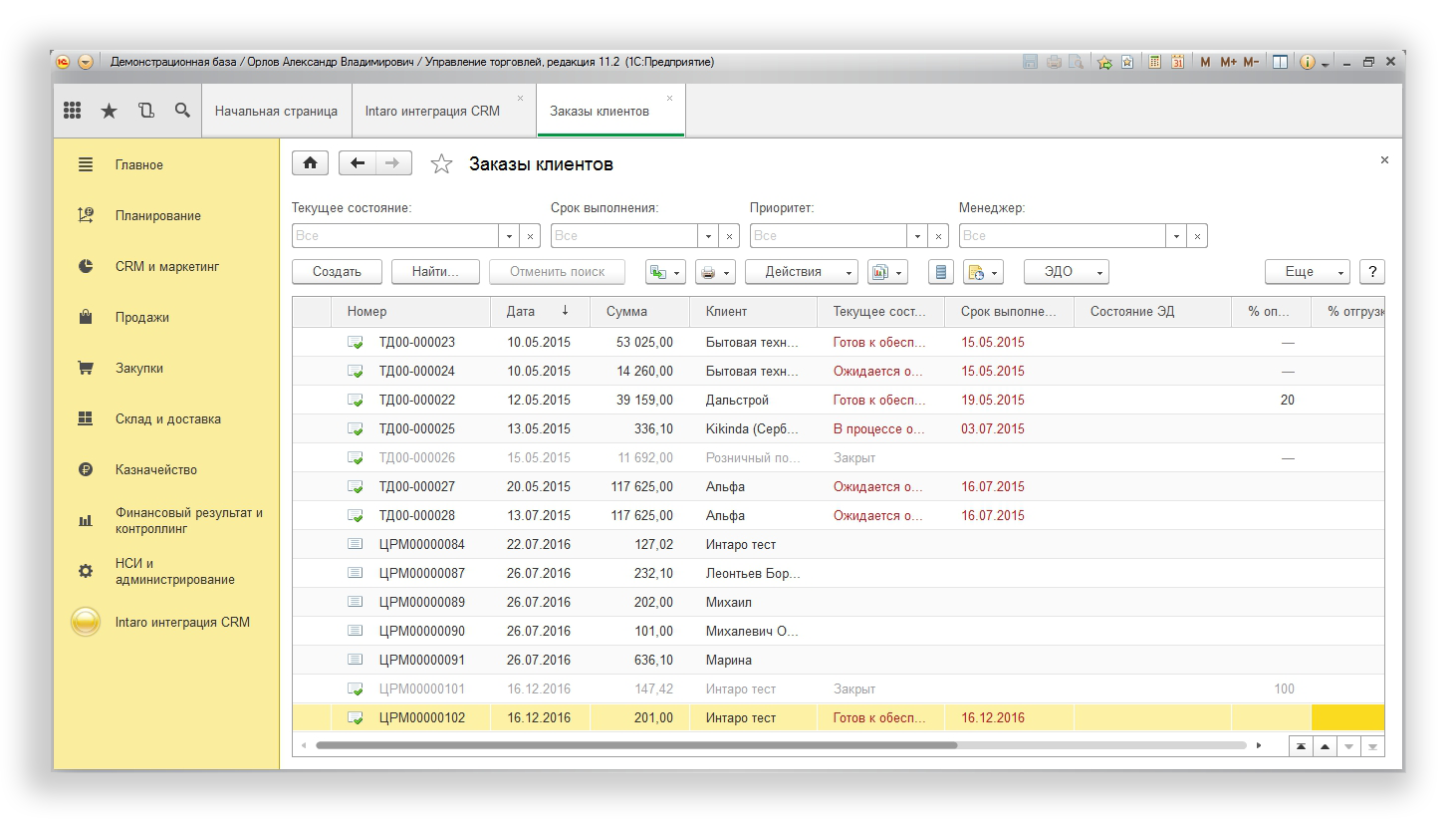1456x823 pixels.
Task: Click the Закупки shopping cart icon
Action: coord(86,368)
